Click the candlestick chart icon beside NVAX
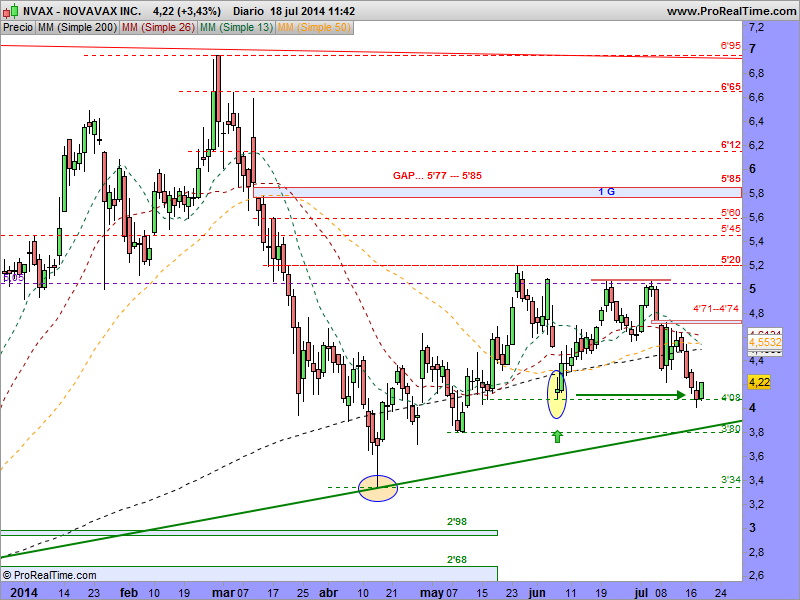This screenshot has width=800, height=600. tap(11, 11)
